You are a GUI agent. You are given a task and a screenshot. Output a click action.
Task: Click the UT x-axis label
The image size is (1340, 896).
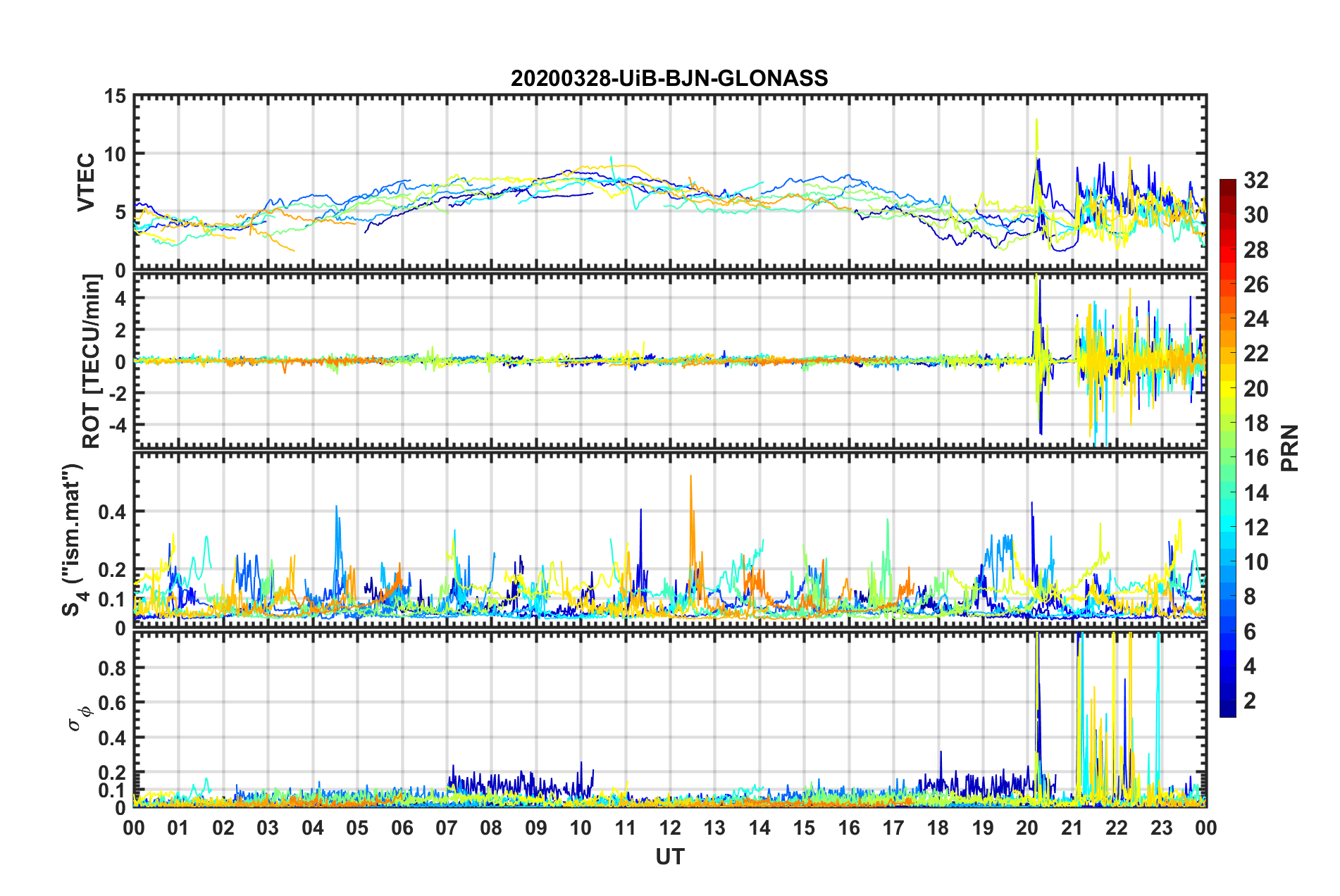[x=670, y=857]
